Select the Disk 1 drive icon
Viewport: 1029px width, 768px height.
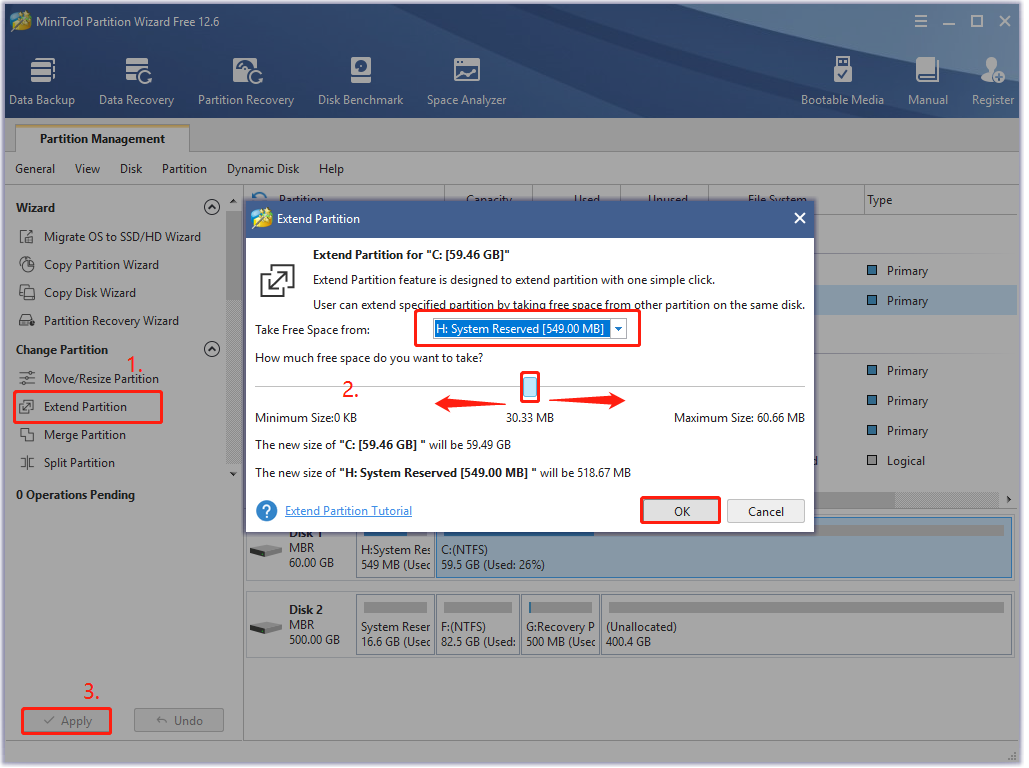pos(266,551)
